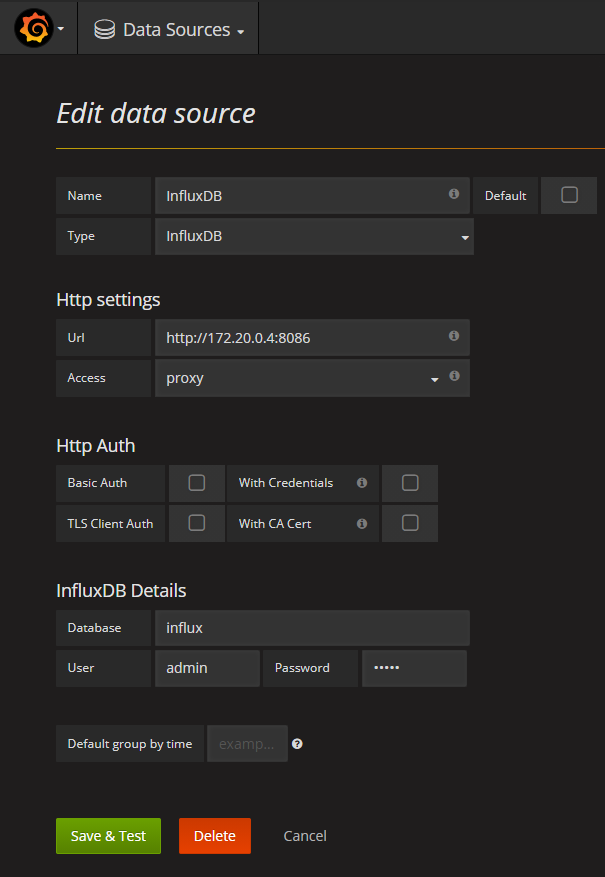Click the Edit data source title

point(156,114)
